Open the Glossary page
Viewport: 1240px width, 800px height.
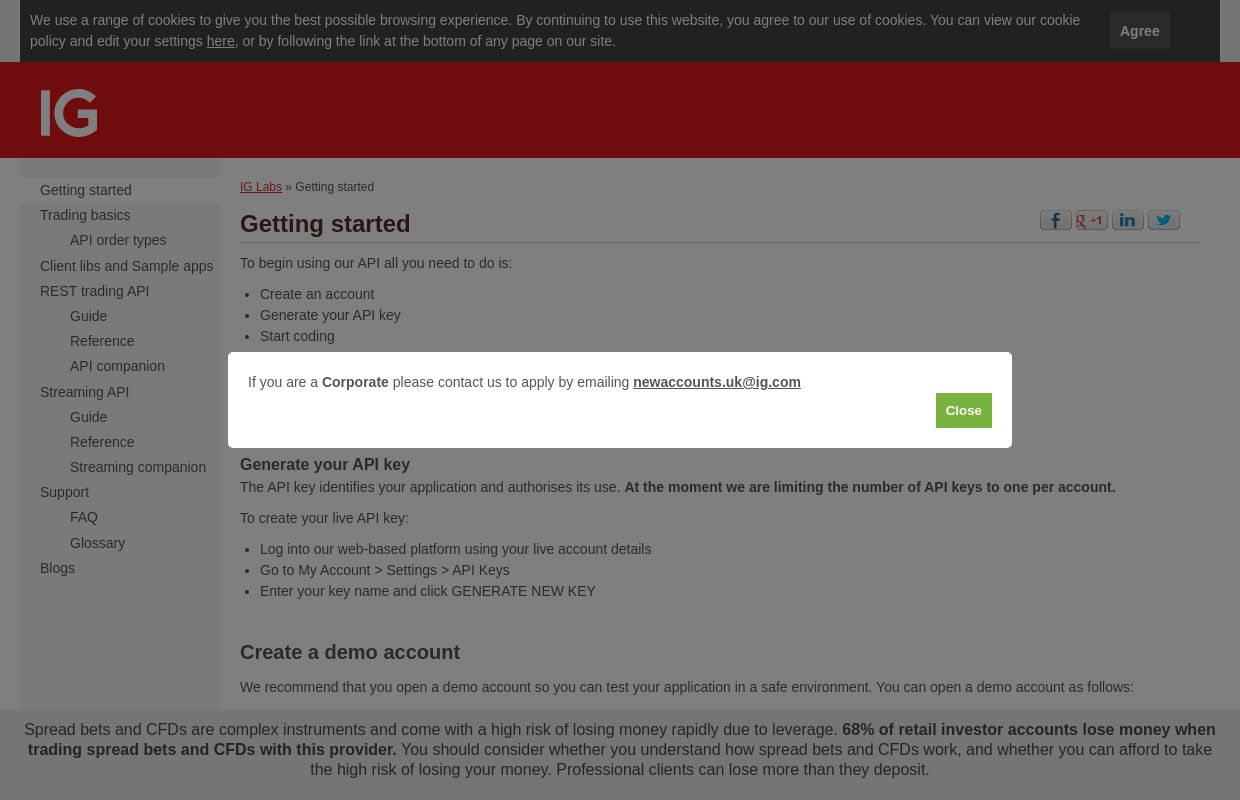pyautogui.click(x=98, y=543)
